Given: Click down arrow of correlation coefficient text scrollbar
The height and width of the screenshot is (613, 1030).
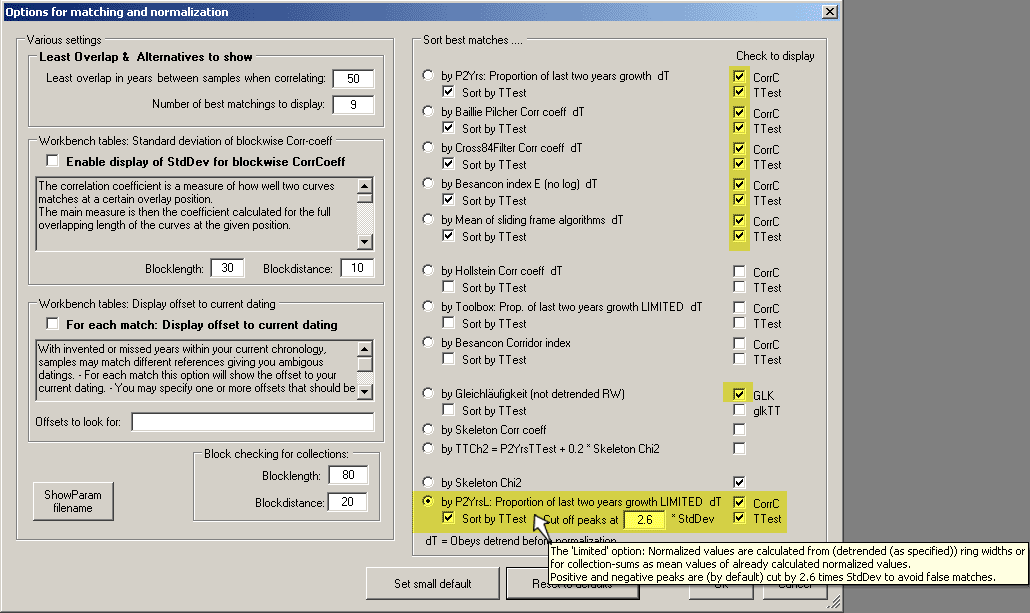Looking at the screenshot, I should click(365, 242).
